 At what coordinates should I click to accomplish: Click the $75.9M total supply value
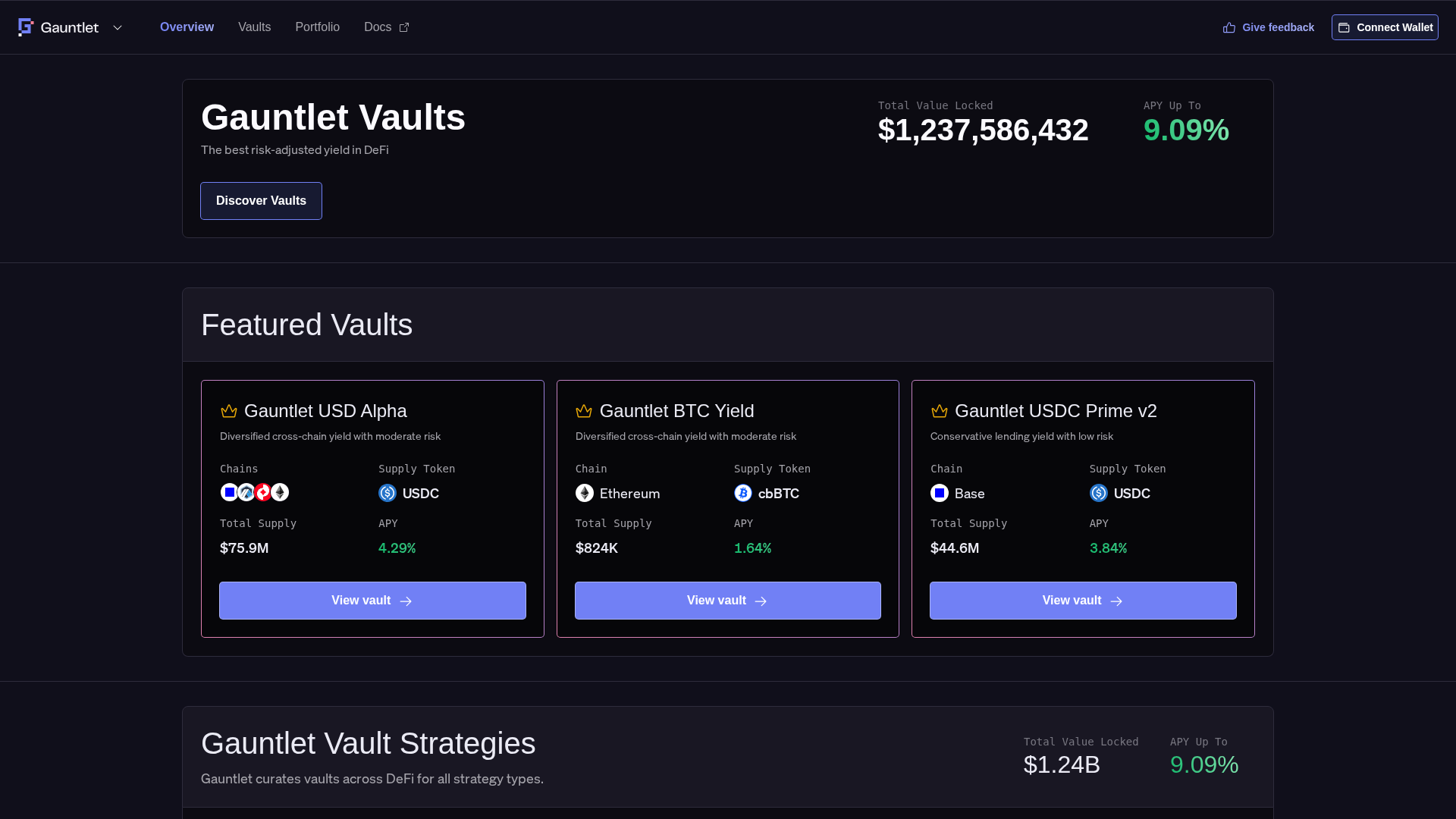[244, 548]
